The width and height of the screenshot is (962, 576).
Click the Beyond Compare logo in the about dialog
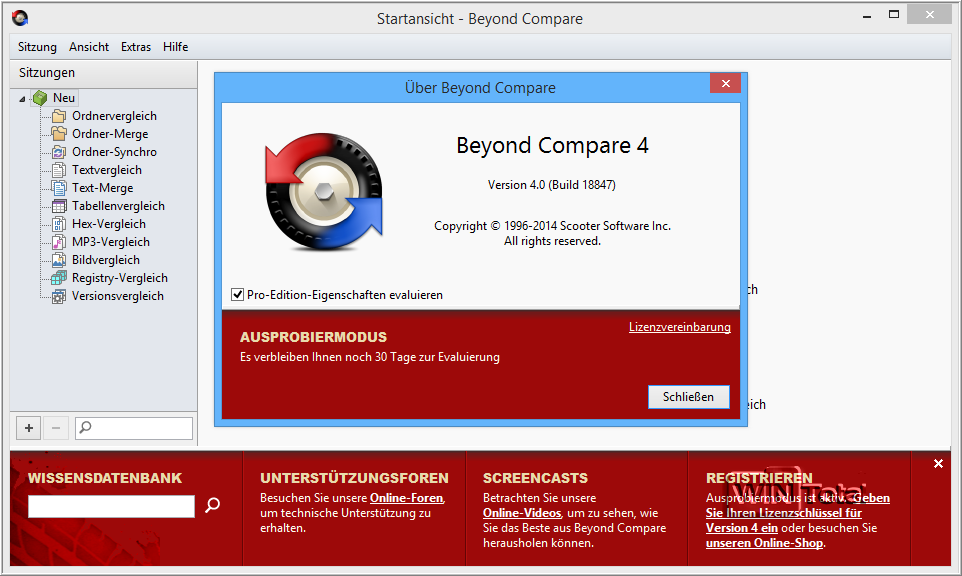pos(324,191)
